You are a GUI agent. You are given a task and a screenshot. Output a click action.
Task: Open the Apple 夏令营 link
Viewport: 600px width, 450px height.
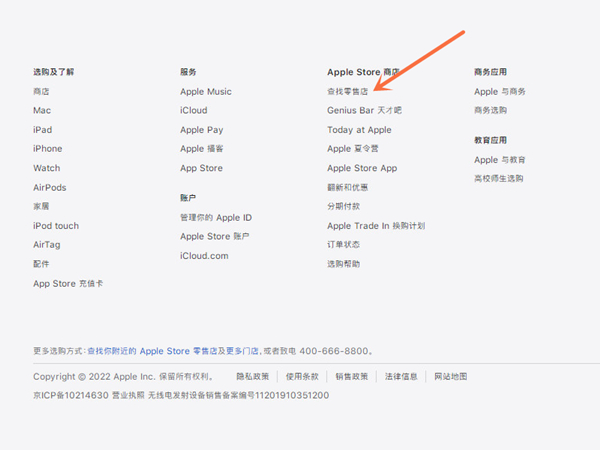tap(352, 148)
